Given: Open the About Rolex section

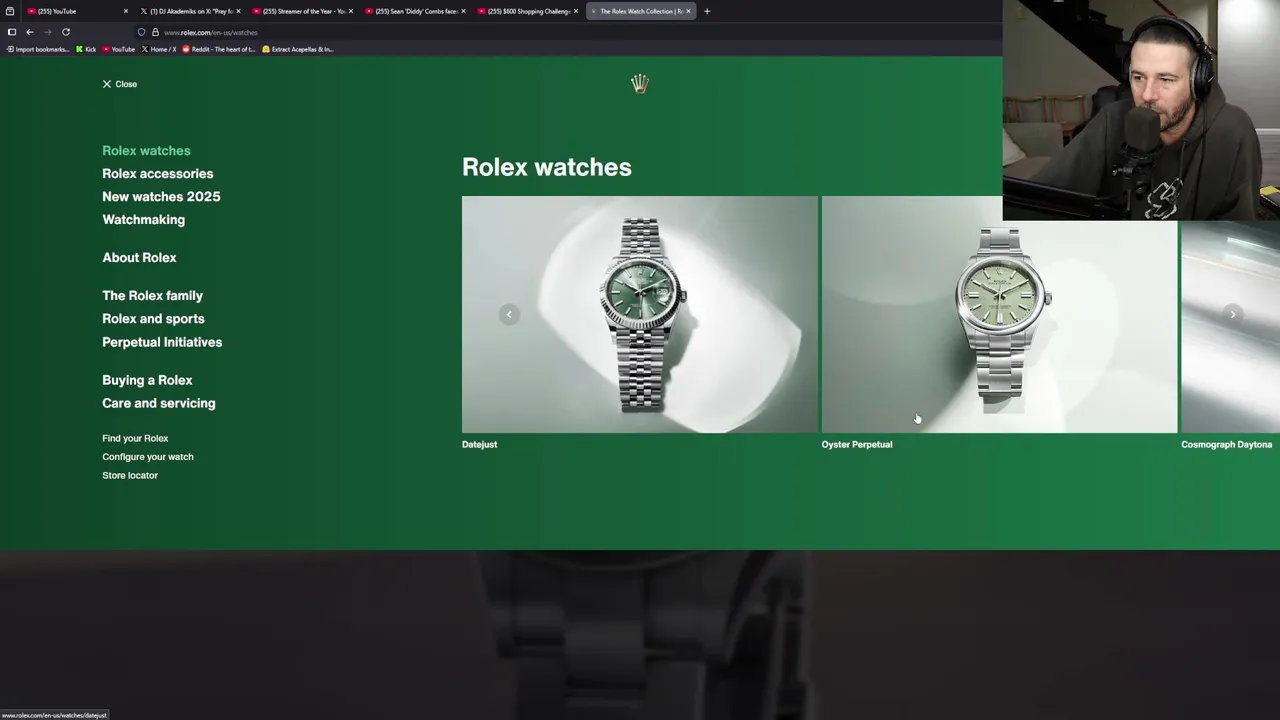Looking at the screenshot, I should [139, 258].
